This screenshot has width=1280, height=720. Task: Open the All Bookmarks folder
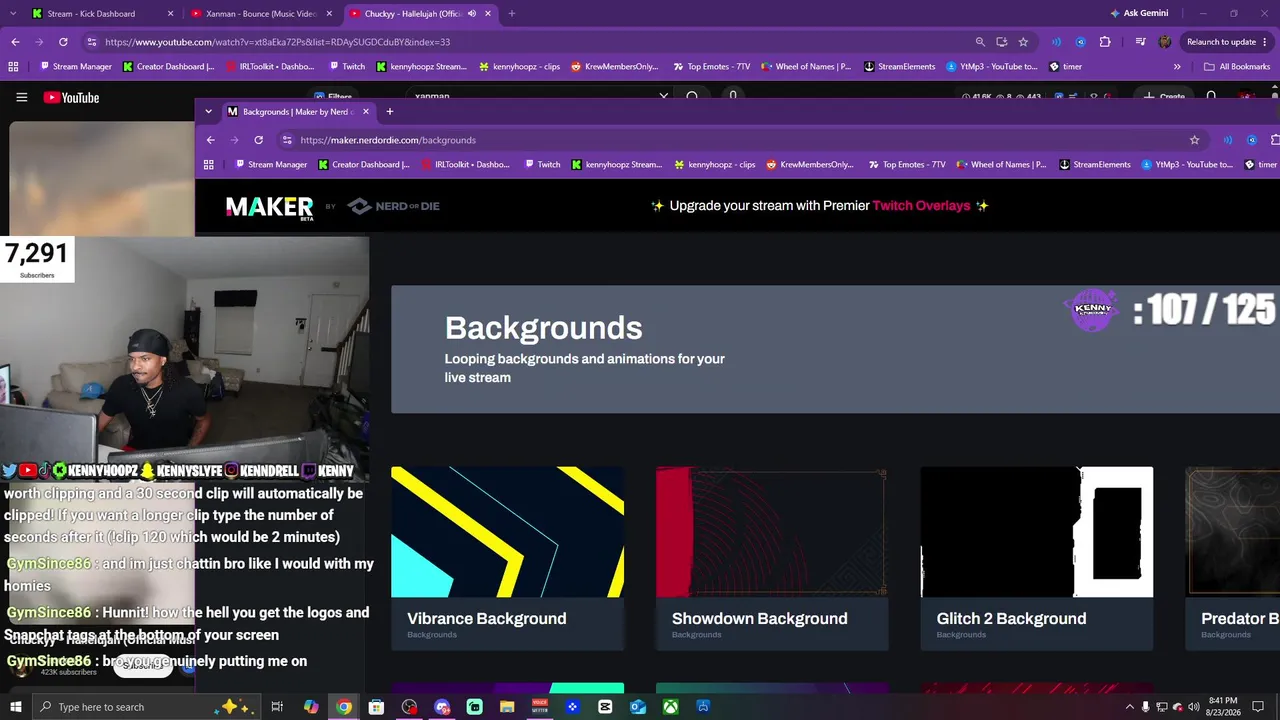tap(1237, 67)
